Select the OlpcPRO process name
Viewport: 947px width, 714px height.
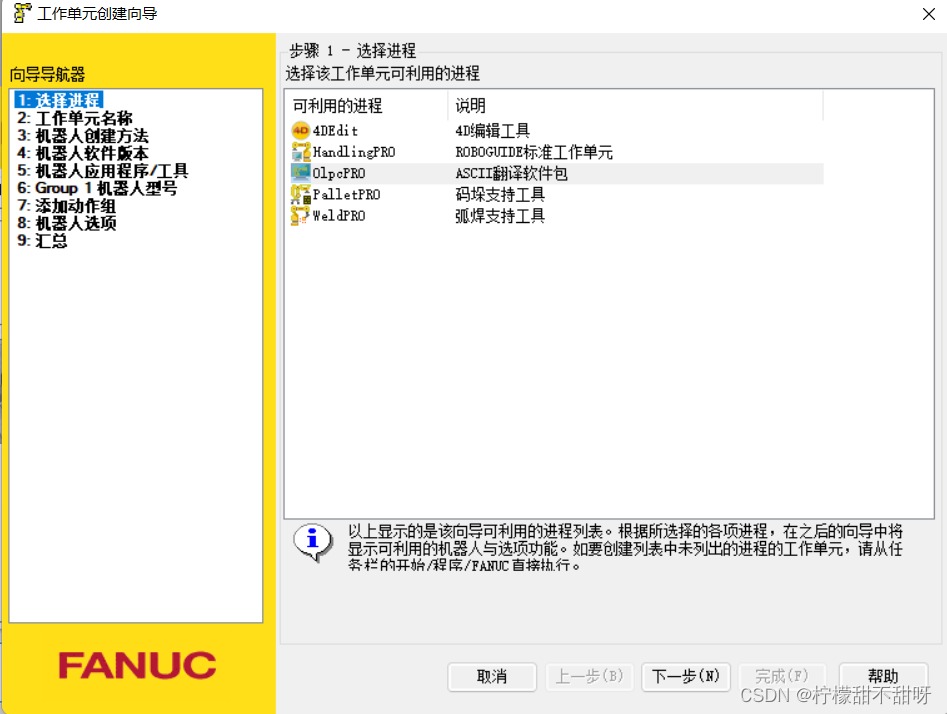[339, 173]
